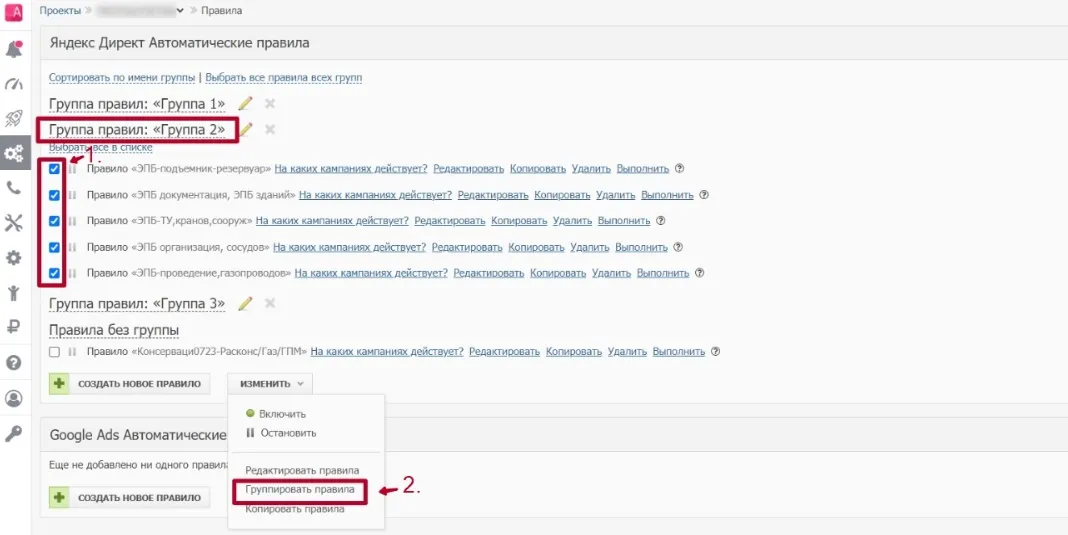Click «Выбрать все правила всех групп» link

pos(284,78)
